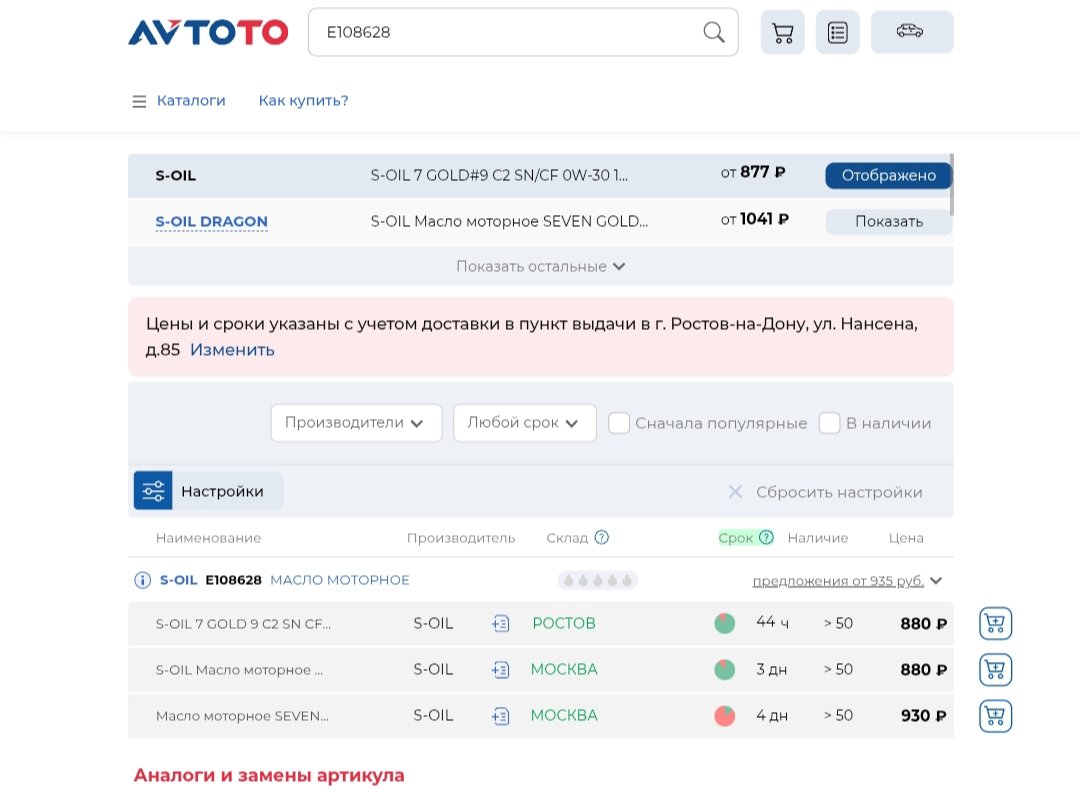Click the delivery pie indicator for 3 дн
The width and height of the screenshot is (1080, 789).
click(725, 669)
